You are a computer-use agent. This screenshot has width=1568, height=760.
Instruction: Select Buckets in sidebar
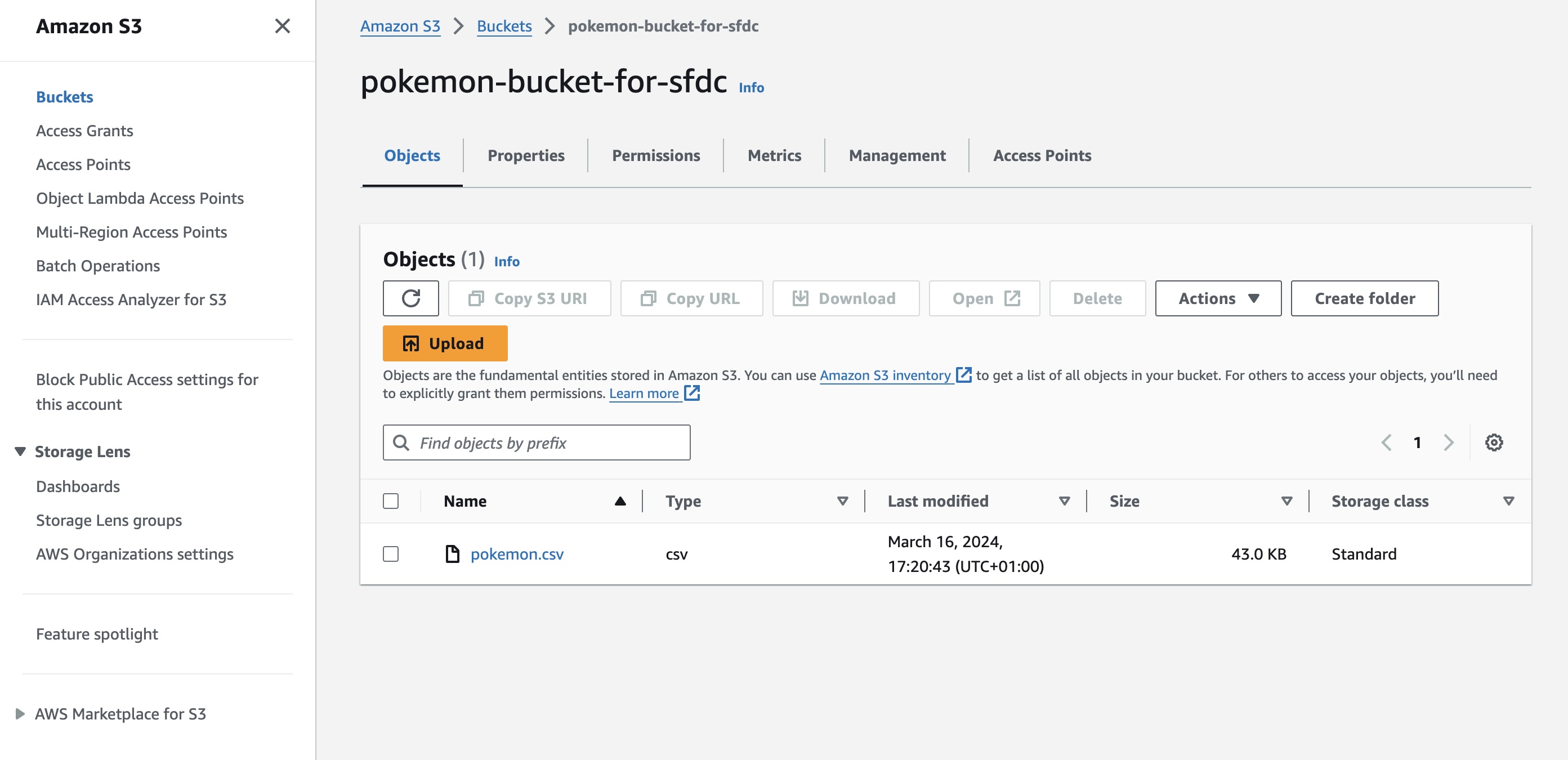pyautogui.click(x=65, y=97)
